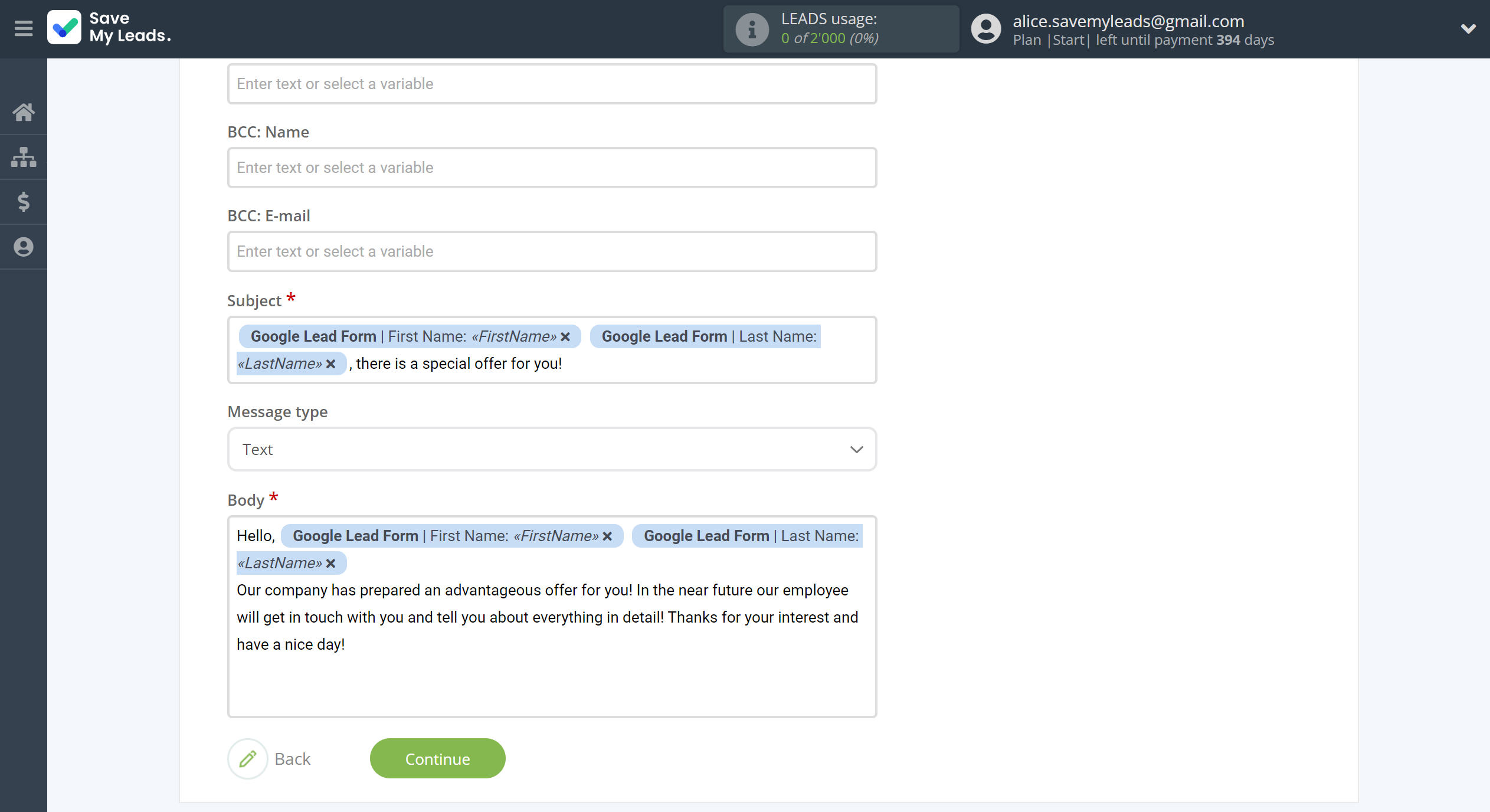The image size is (1490, 812).
Task: Open profile icon in sidebar
Action: pyautogui.click(x=24, y=247)
